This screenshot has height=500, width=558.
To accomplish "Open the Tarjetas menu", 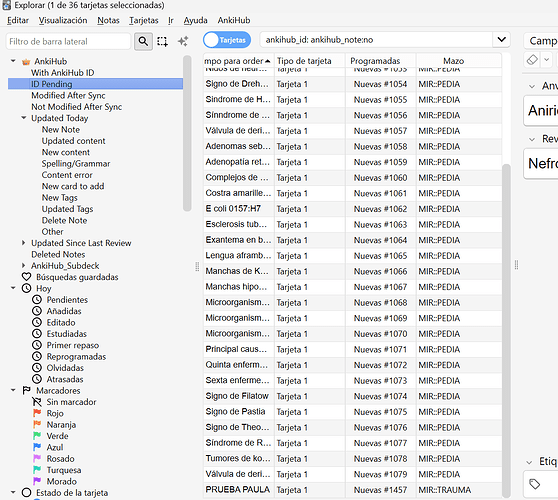I will click(x=144, y=20).
